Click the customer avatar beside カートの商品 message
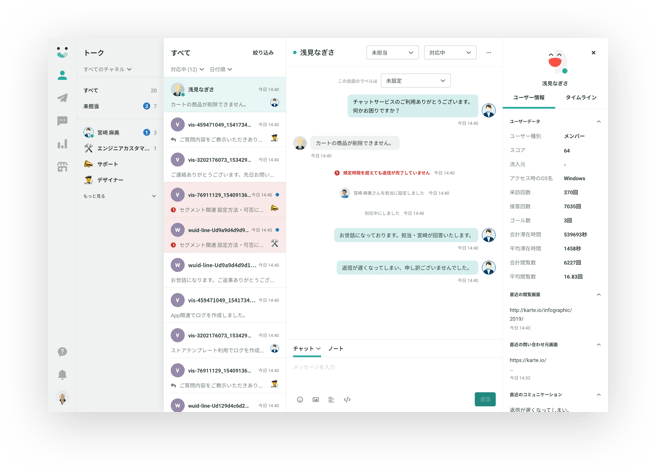The image size is (656, 470). [300, 143]
